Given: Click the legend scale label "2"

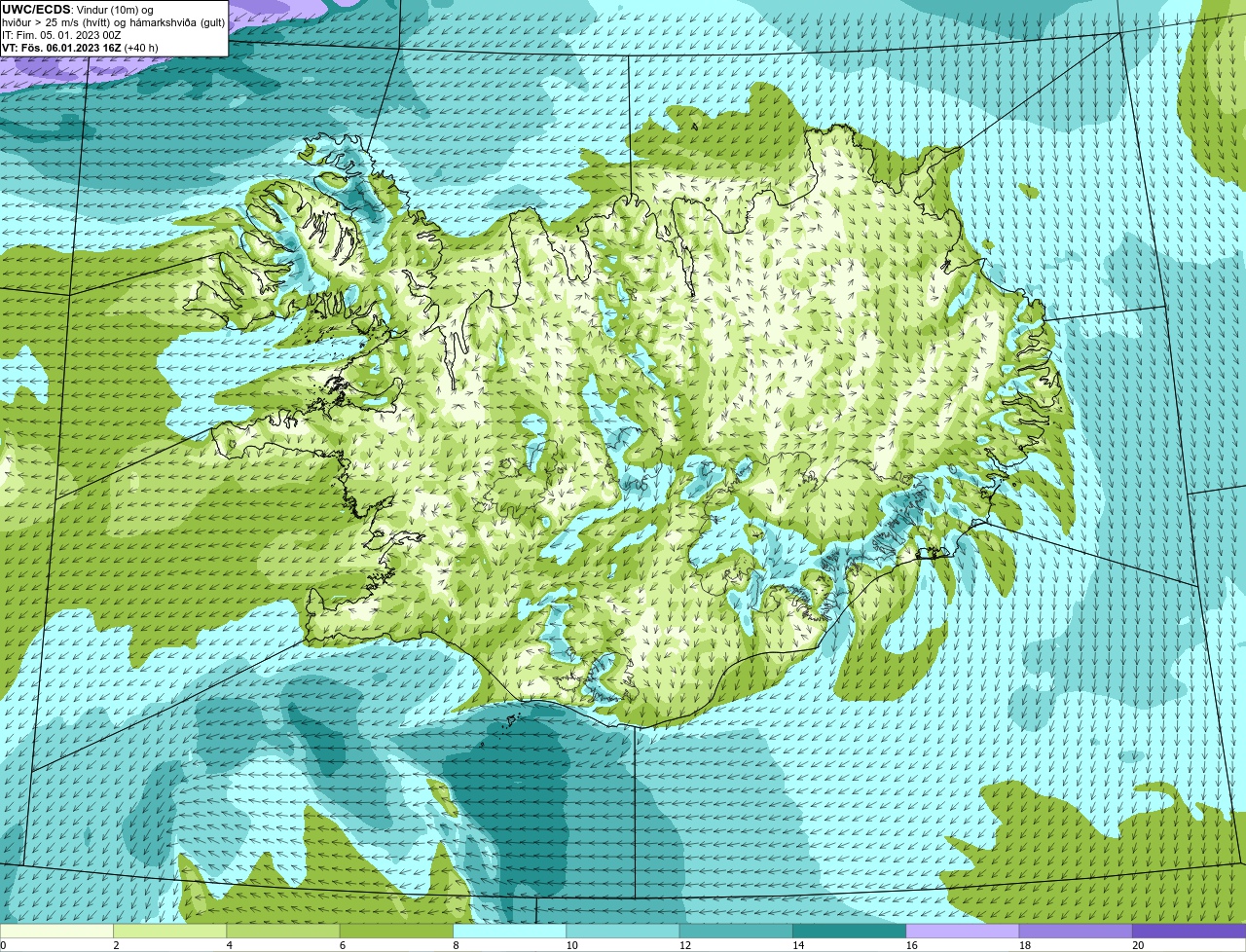Looking at the screenshot, I should point(116,945).
